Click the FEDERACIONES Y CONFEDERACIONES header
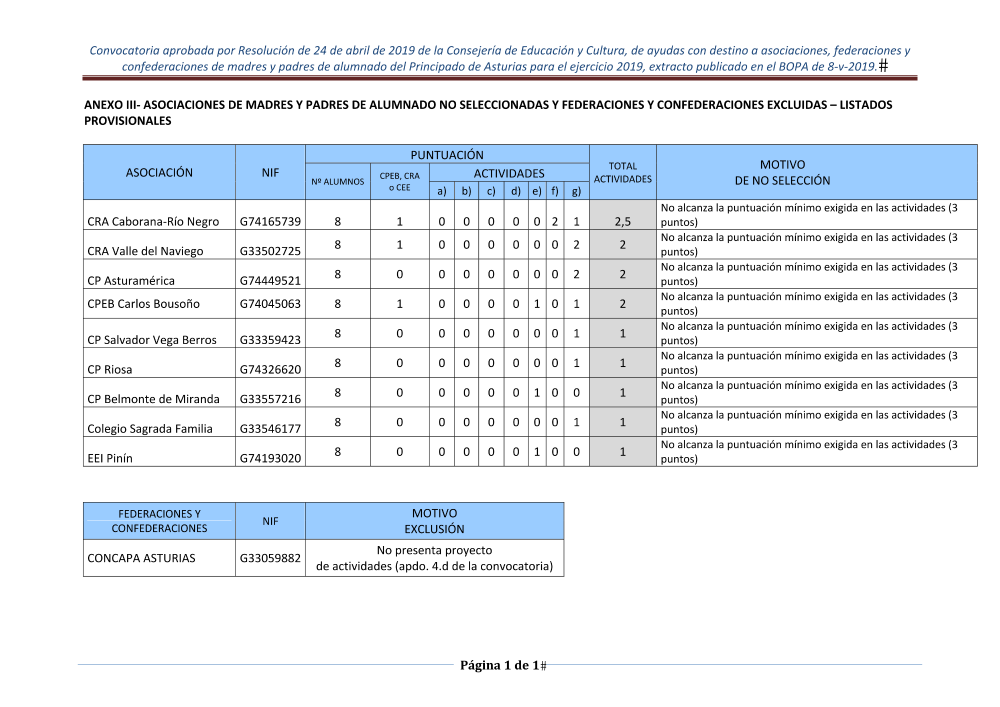Viewport: 1000px width, 707px height. pyautogui.click(x=159, y=521)
